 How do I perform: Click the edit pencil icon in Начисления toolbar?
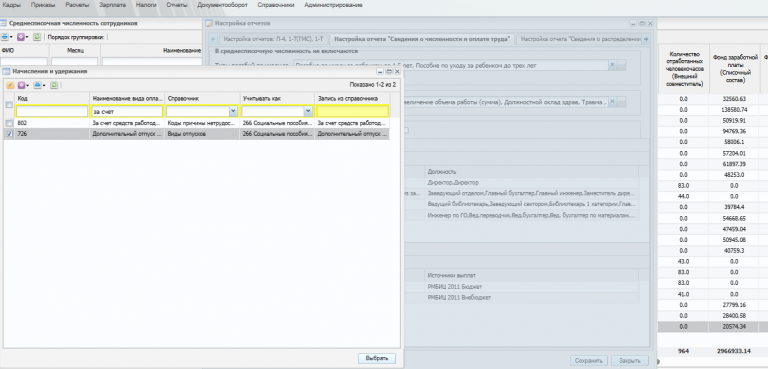point(10,85)
